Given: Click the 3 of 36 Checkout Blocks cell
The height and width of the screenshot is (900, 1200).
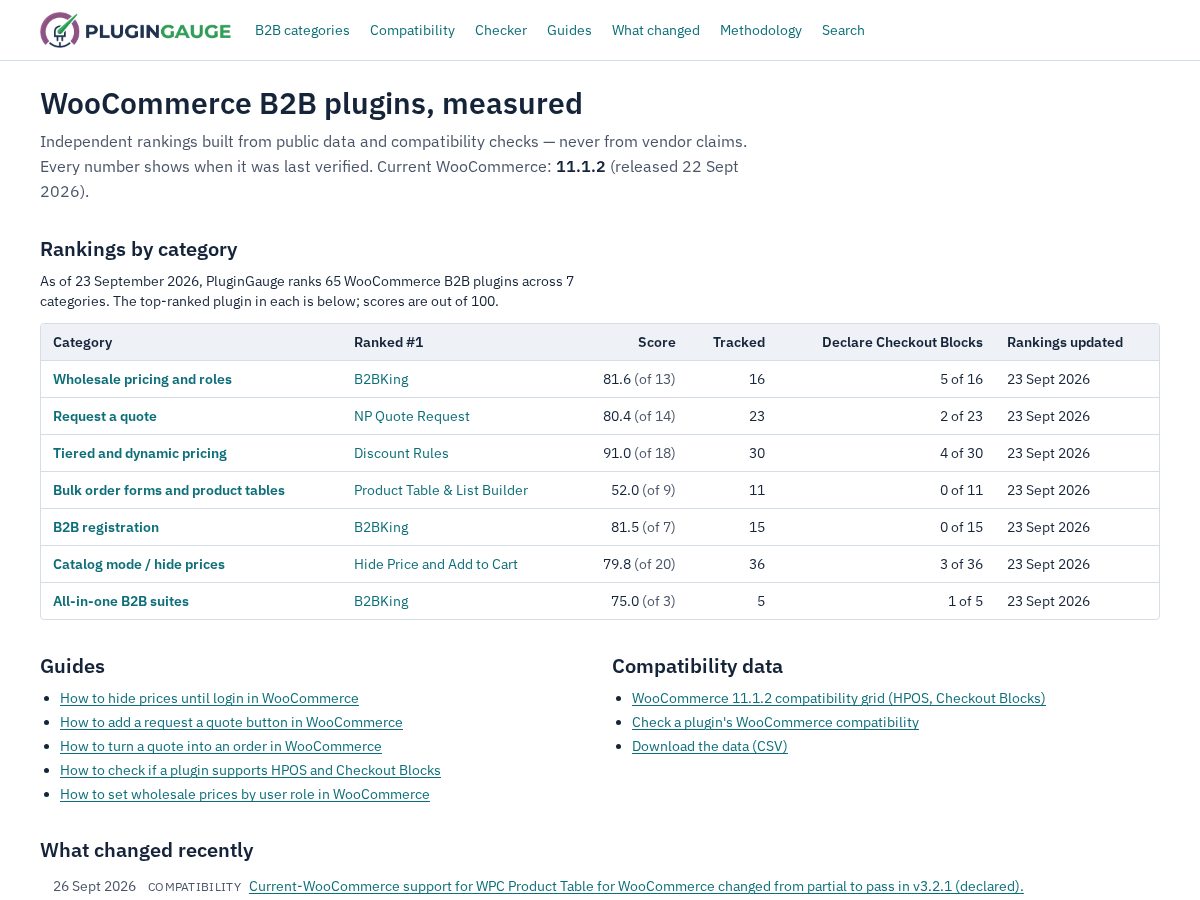Looking at the screenshot, I should [961, 564].
